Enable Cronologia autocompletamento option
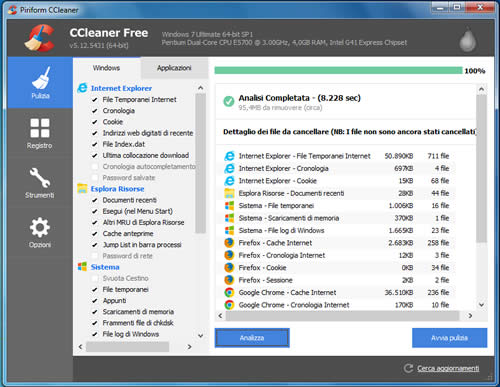 click(x=95, y=166)
